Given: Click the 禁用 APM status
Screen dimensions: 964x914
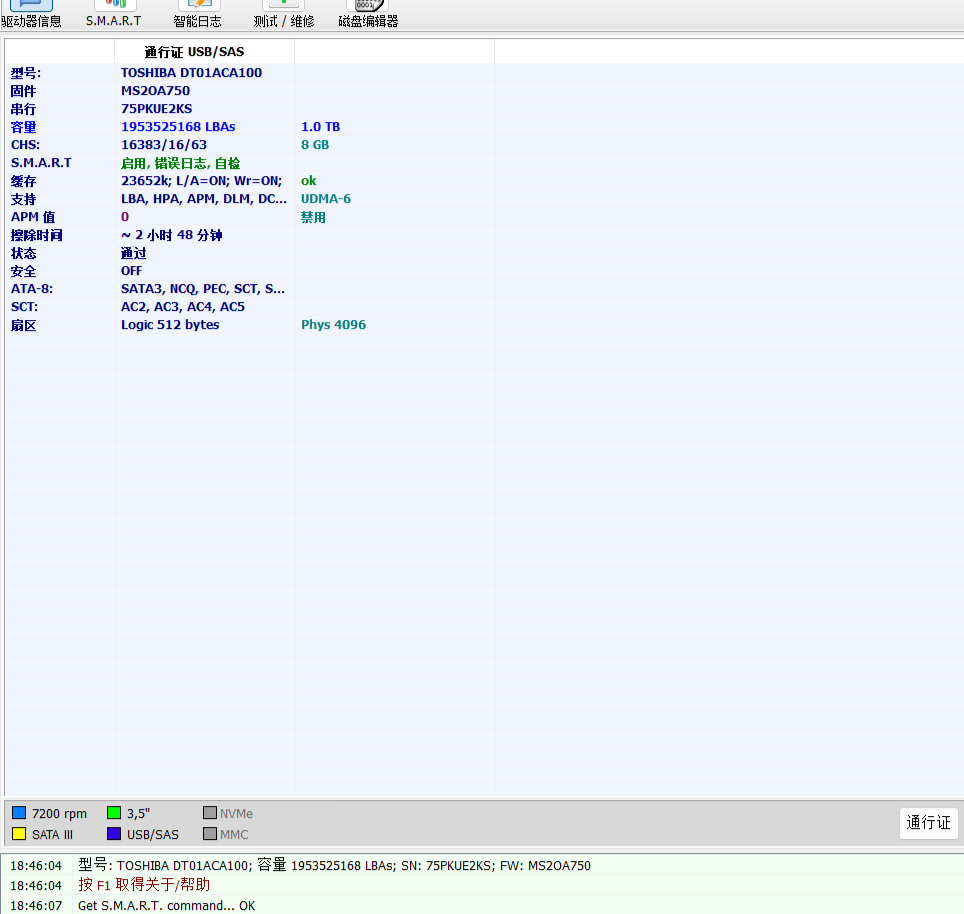Looking at the screenshot, I should [x=313, y=217].
